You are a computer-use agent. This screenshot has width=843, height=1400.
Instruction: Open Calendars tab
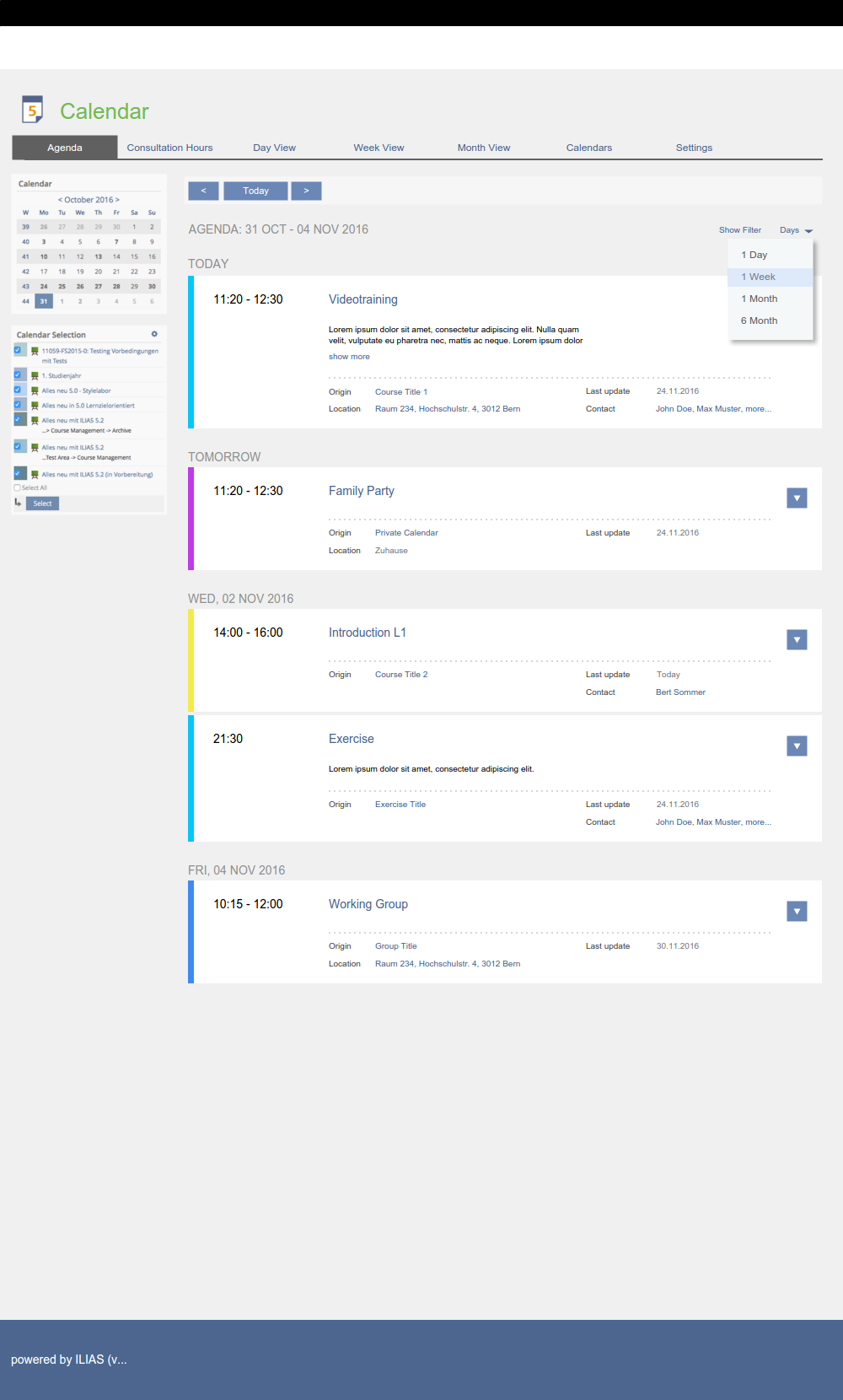pos(589,148)
